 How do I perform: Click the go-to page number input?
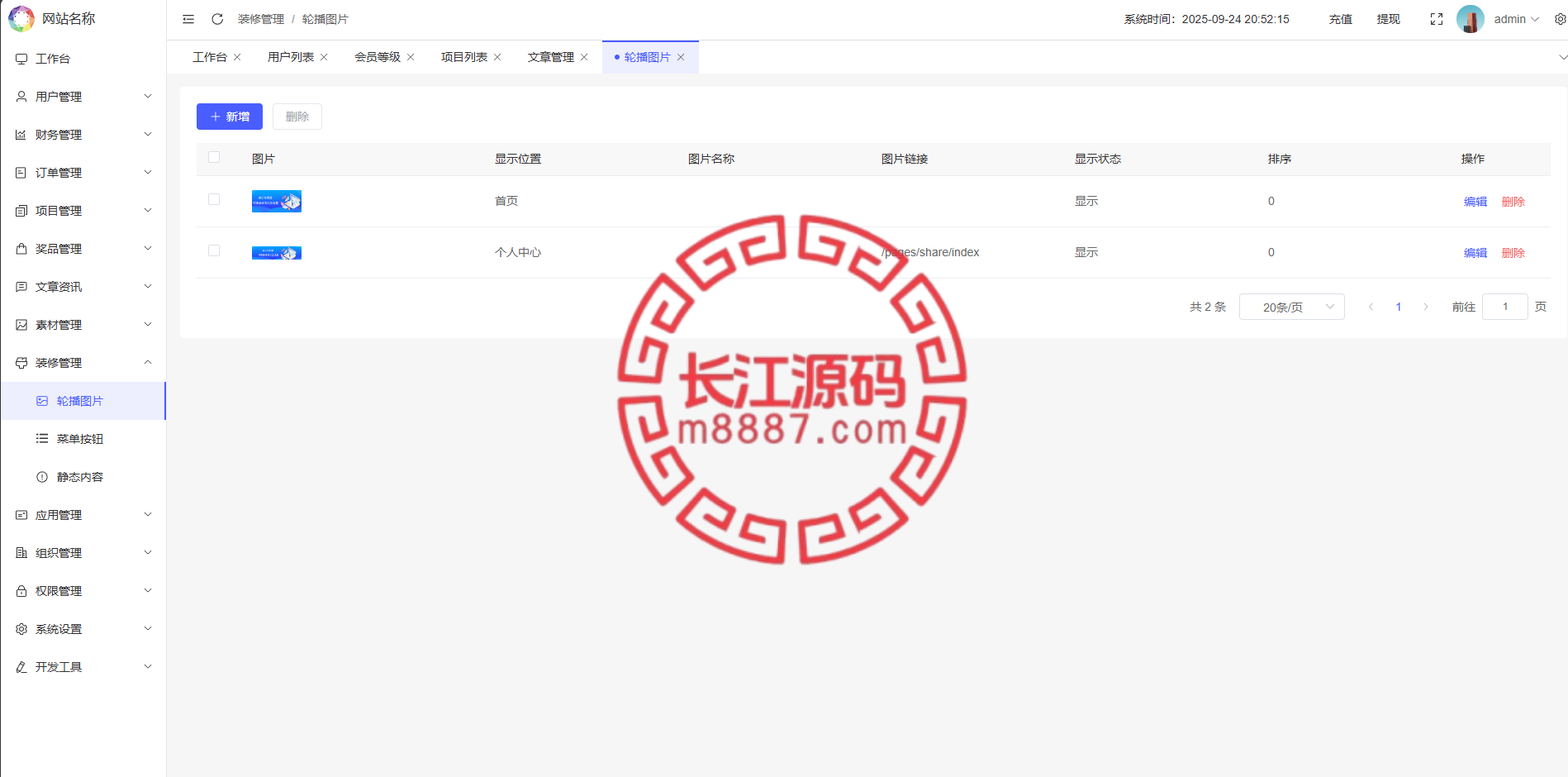[x=1505, y=307]
